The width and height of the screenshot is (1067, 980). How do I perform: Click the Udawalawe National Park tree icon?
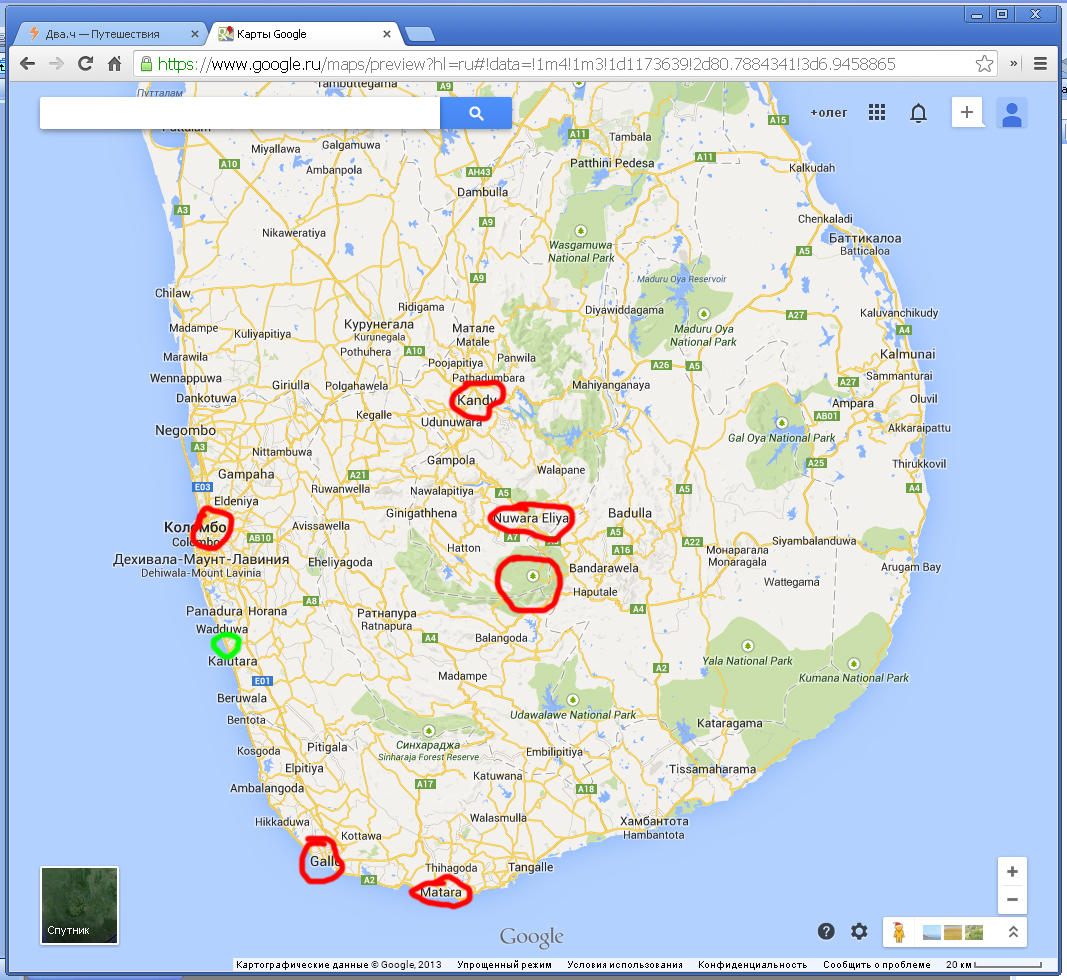(572, 700)
